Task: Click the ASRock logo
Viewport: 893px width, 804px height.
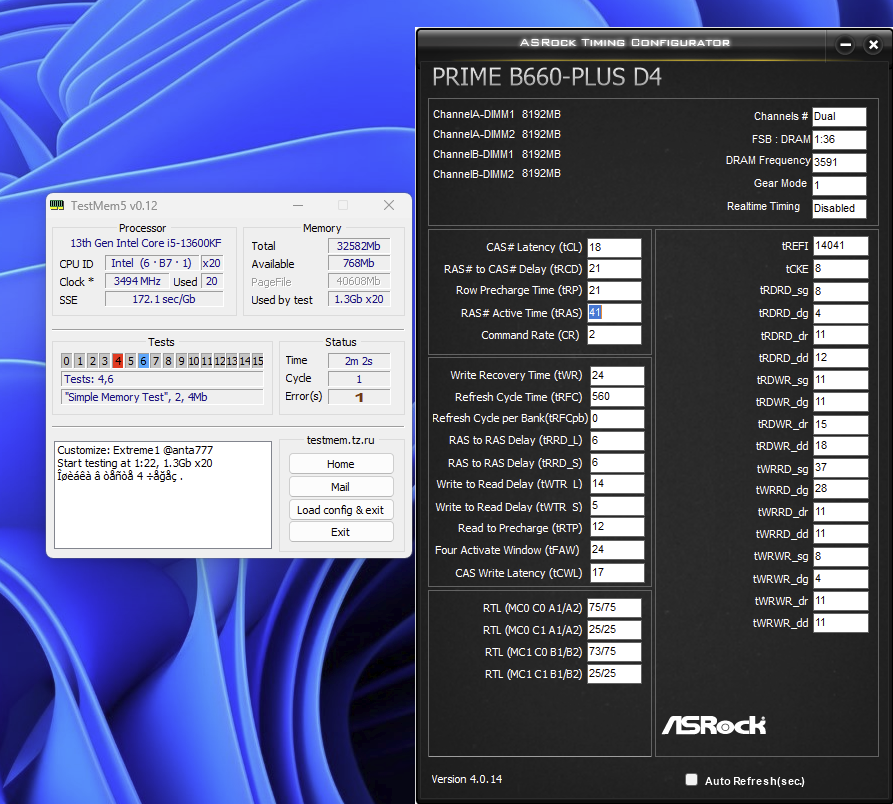Action: pyautogui.click(x=713, y=724)
